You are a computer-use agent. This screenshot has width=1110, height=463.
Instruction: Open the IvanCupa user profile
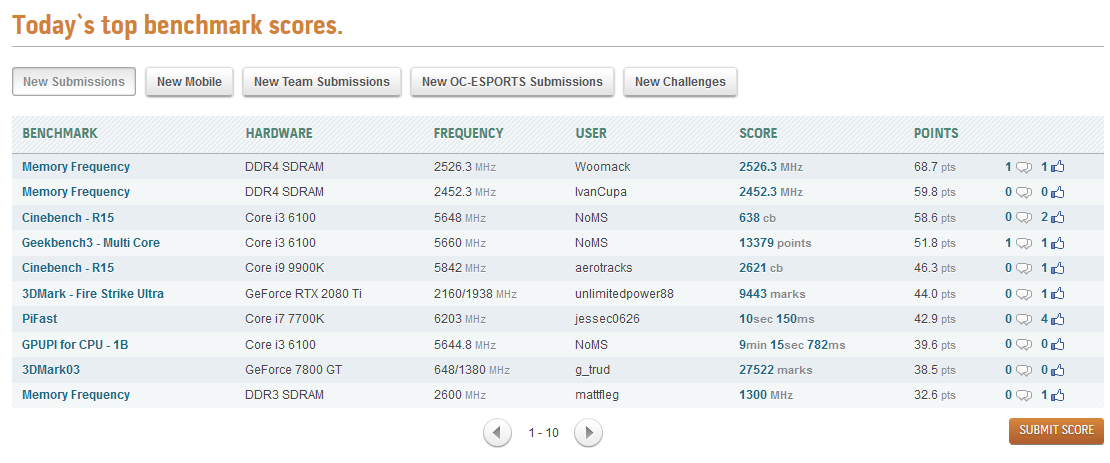(x=602, y=192)
